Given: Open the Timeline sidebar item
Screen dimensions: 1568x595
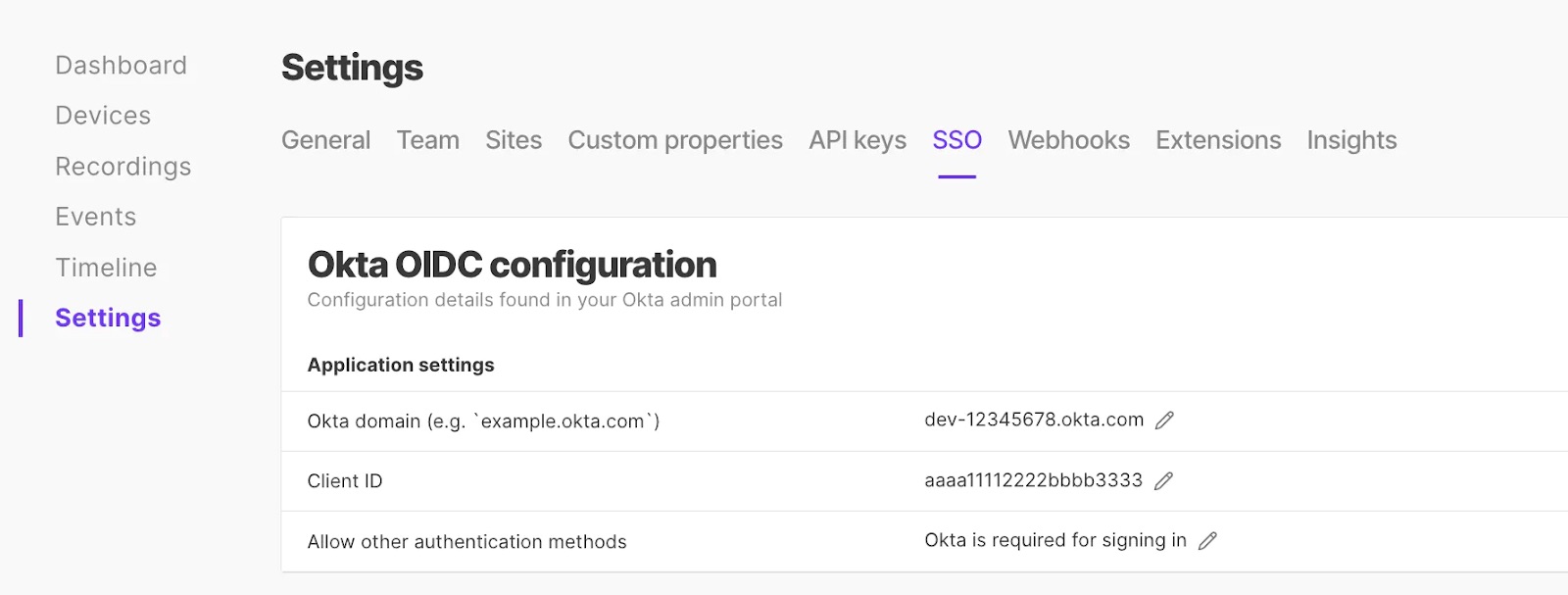Looking at the screenshot, I should click(x=106, y=268).
